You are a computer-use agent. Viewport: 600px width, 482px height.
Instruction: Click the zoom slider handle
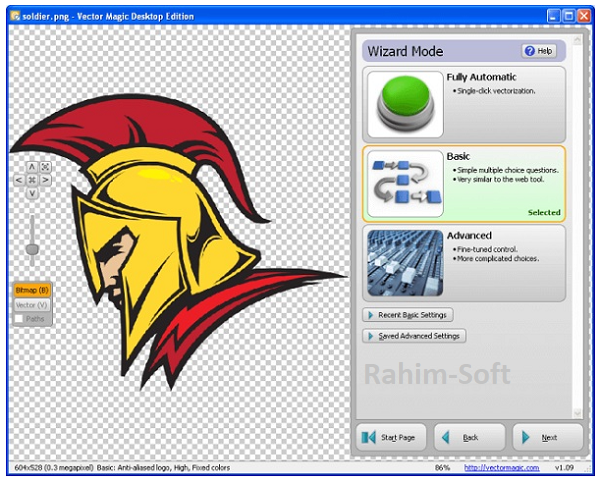(x=32, y=249)
